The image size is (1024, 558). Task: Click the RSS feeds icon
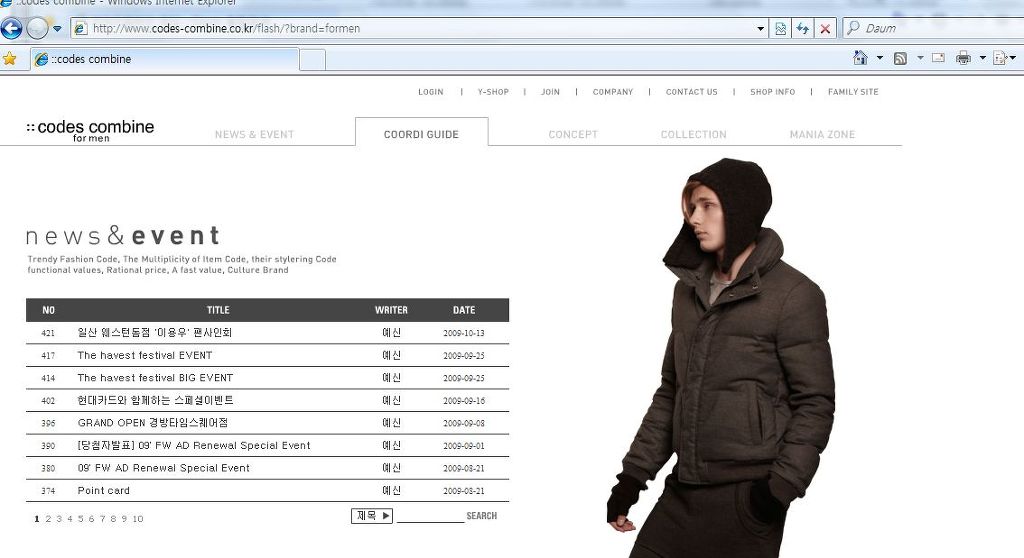(x=900, y=58)
